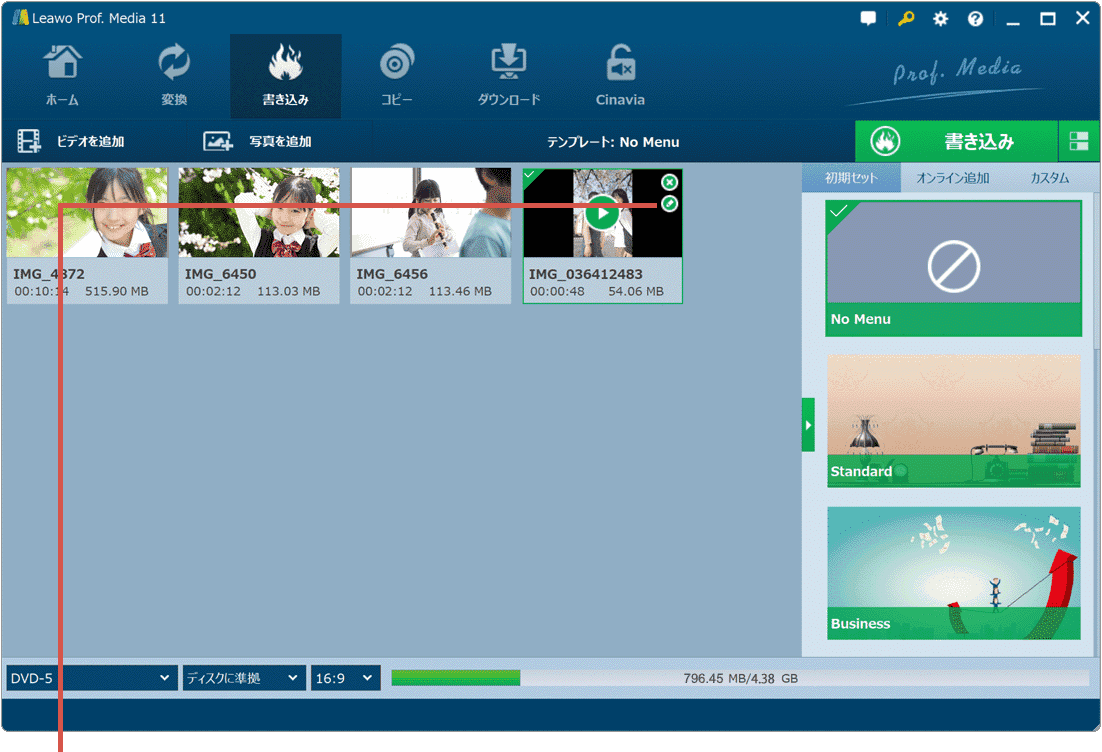This screenshot has height=752, width=1102.
Task: Toggle the layout view next to 書き込み
Action: point(1079,142)
